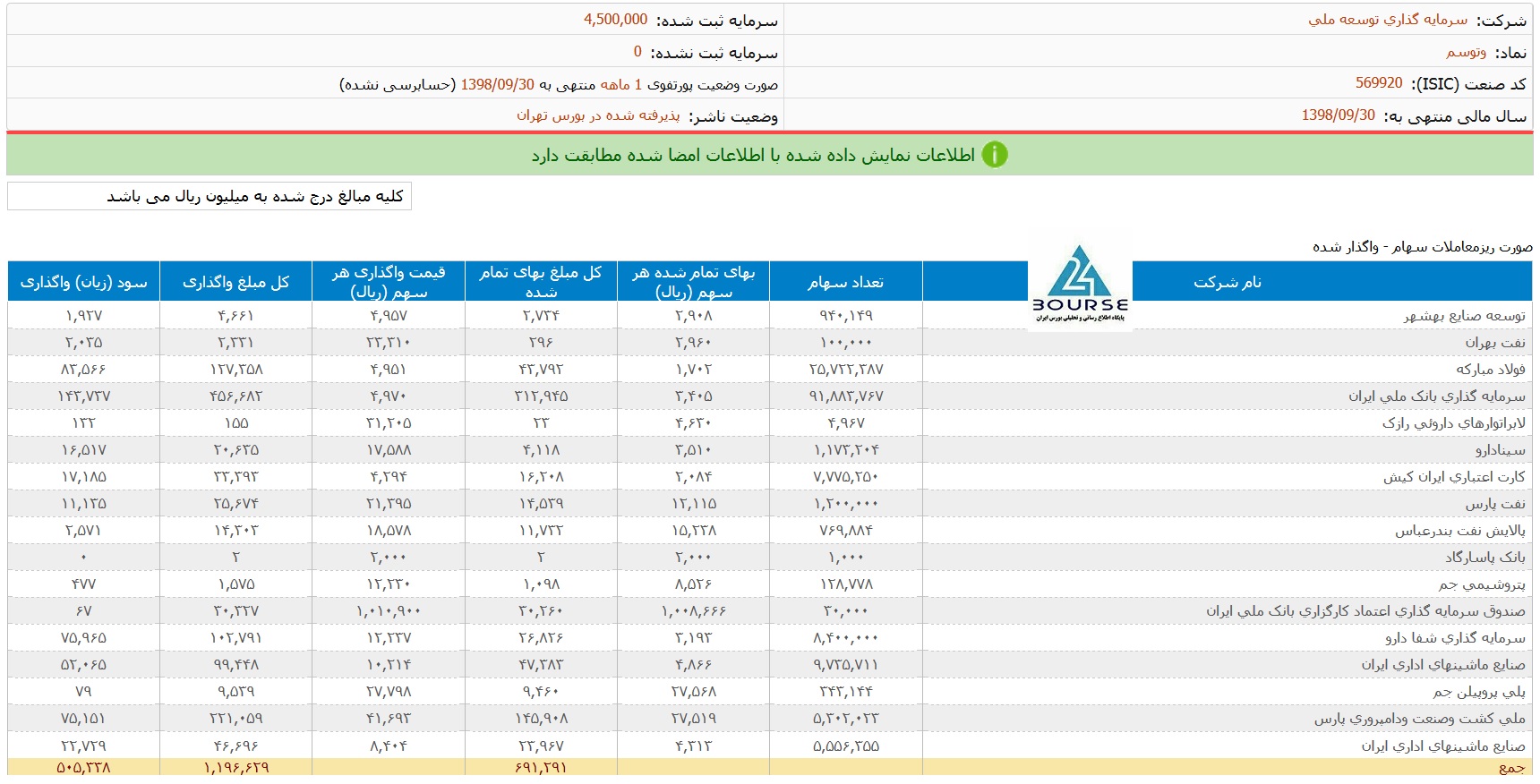The image size is (1540, 784).
Task: Select heading صورت ریزمعاملات سهام - واگذار شده
Action: point(1423,246)
